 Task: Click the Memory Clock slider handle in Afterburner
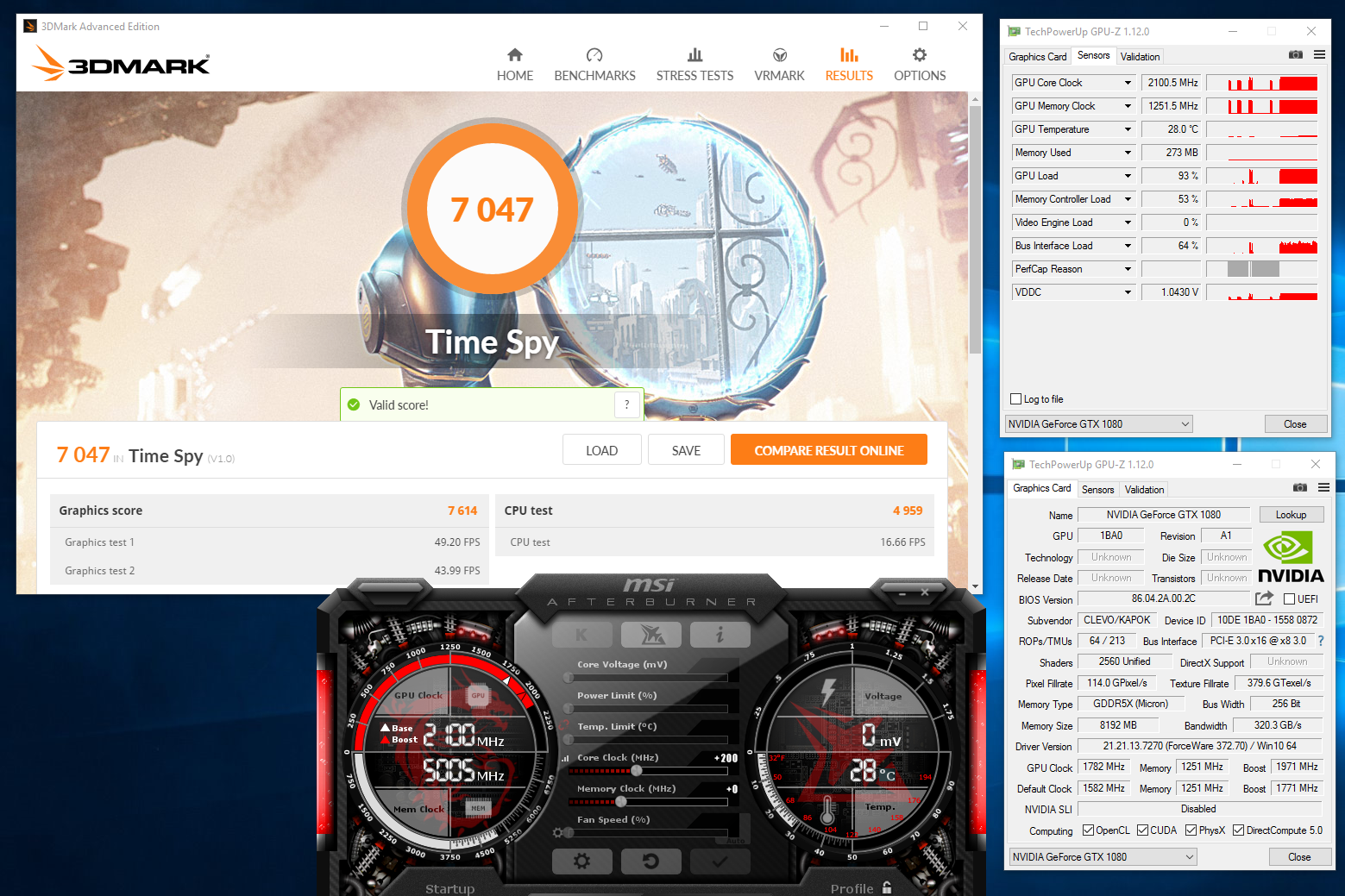point(620,801)
